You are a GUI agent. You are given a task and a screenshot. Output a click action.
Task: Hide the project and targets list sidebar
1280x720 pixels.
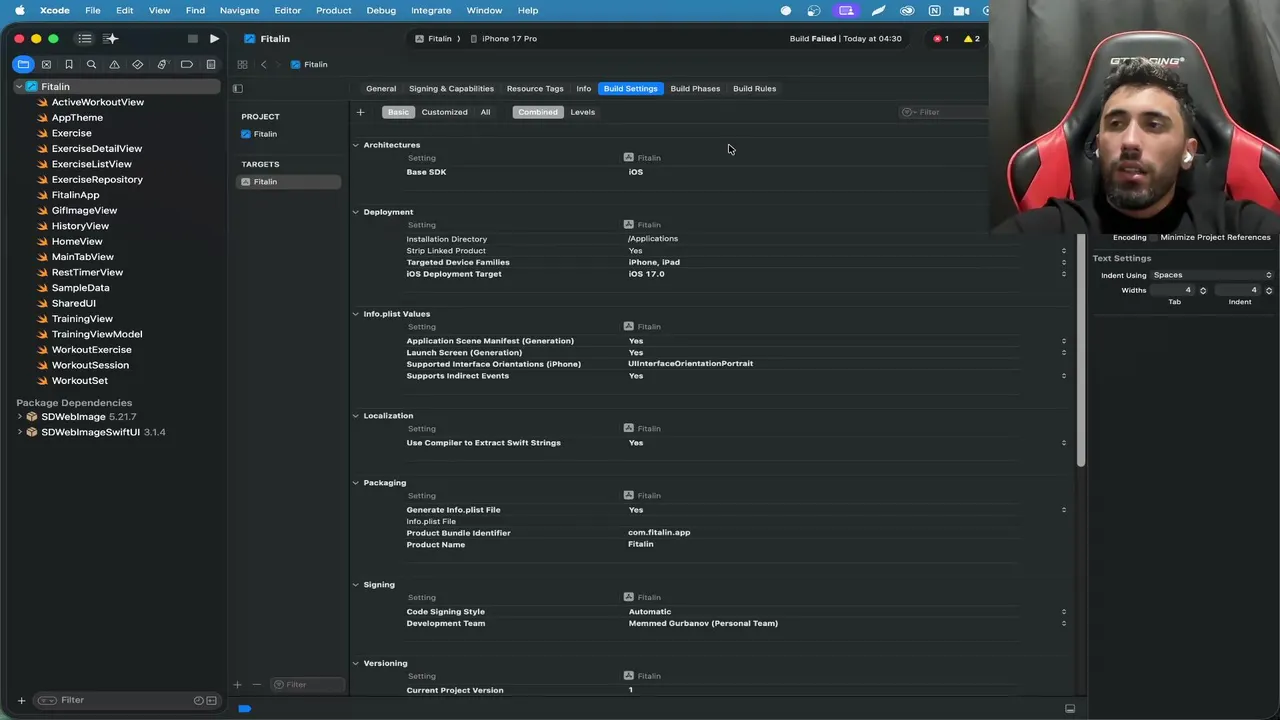tap(238, 88)
